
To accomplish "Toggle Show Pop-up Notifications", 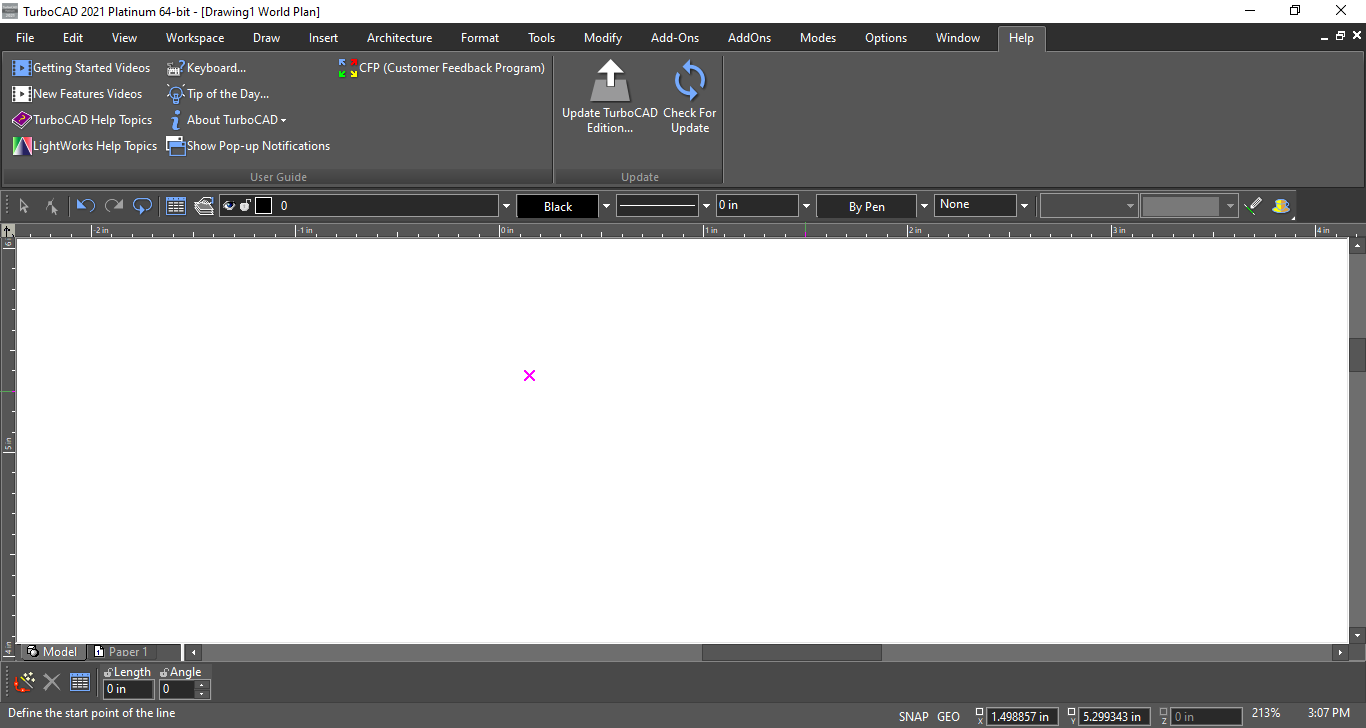I will [x=248, y=146].
